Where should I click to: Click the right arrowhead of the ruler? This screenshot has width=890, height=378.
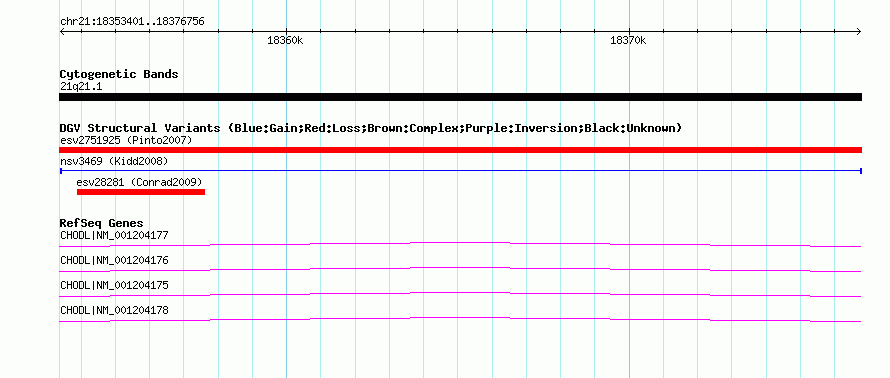click(x=859, y=32)
